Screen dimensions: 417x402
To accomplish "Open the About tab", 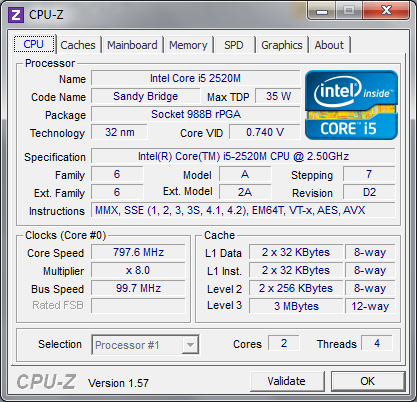I will click(x=329, y=45).
